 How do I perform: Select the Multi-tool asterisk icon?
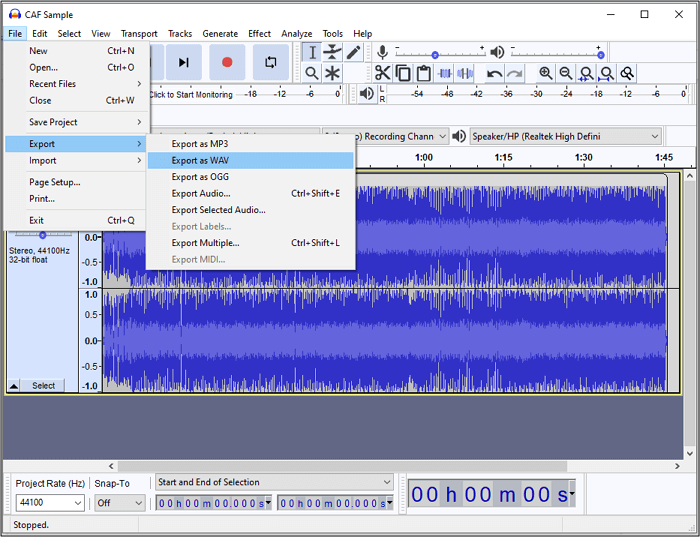click(x=333, y=73)
